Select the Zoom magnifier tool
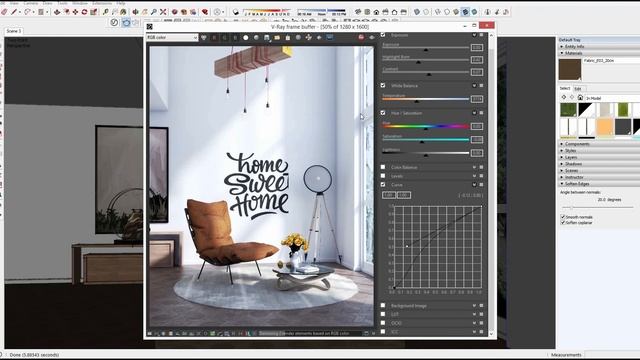The image size is (640, 360). coord(153,12)
